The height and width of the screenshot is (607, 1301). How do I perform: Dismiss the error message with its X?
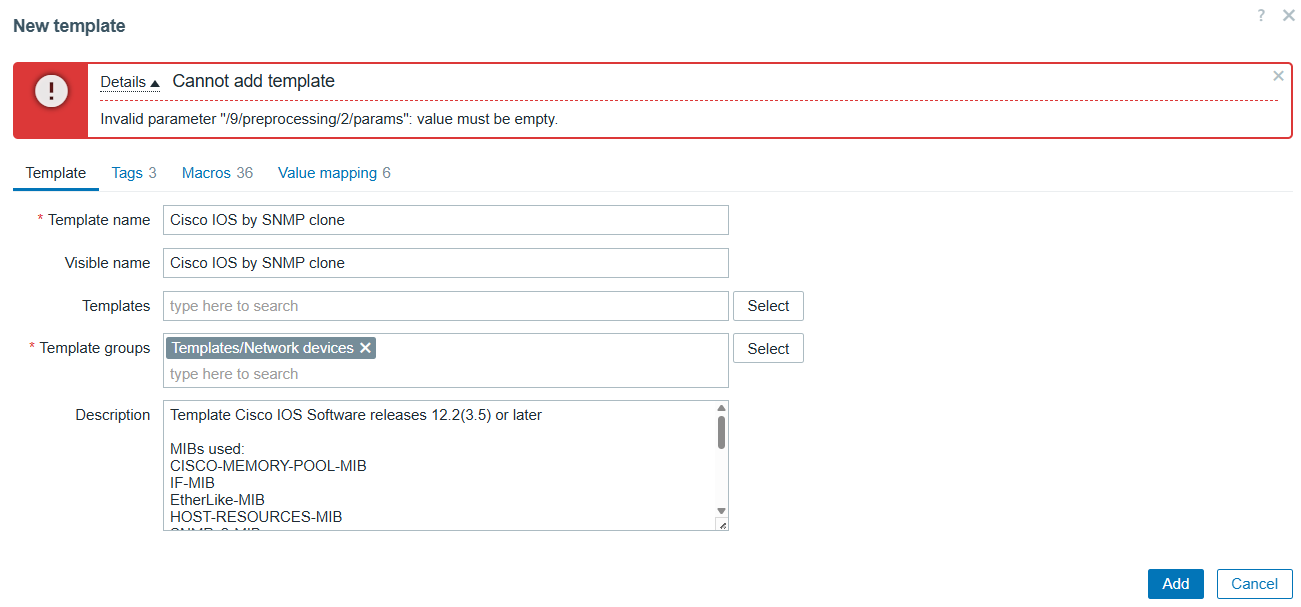1278,76
